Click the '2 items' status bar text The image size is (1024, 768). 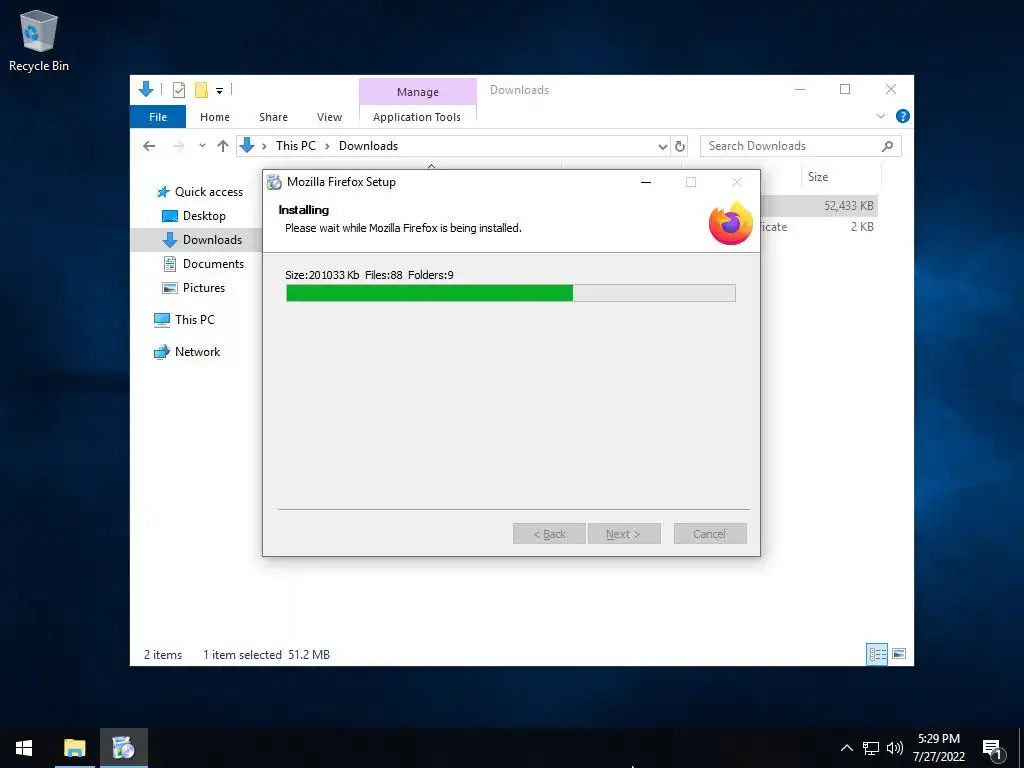pos(163,655)
